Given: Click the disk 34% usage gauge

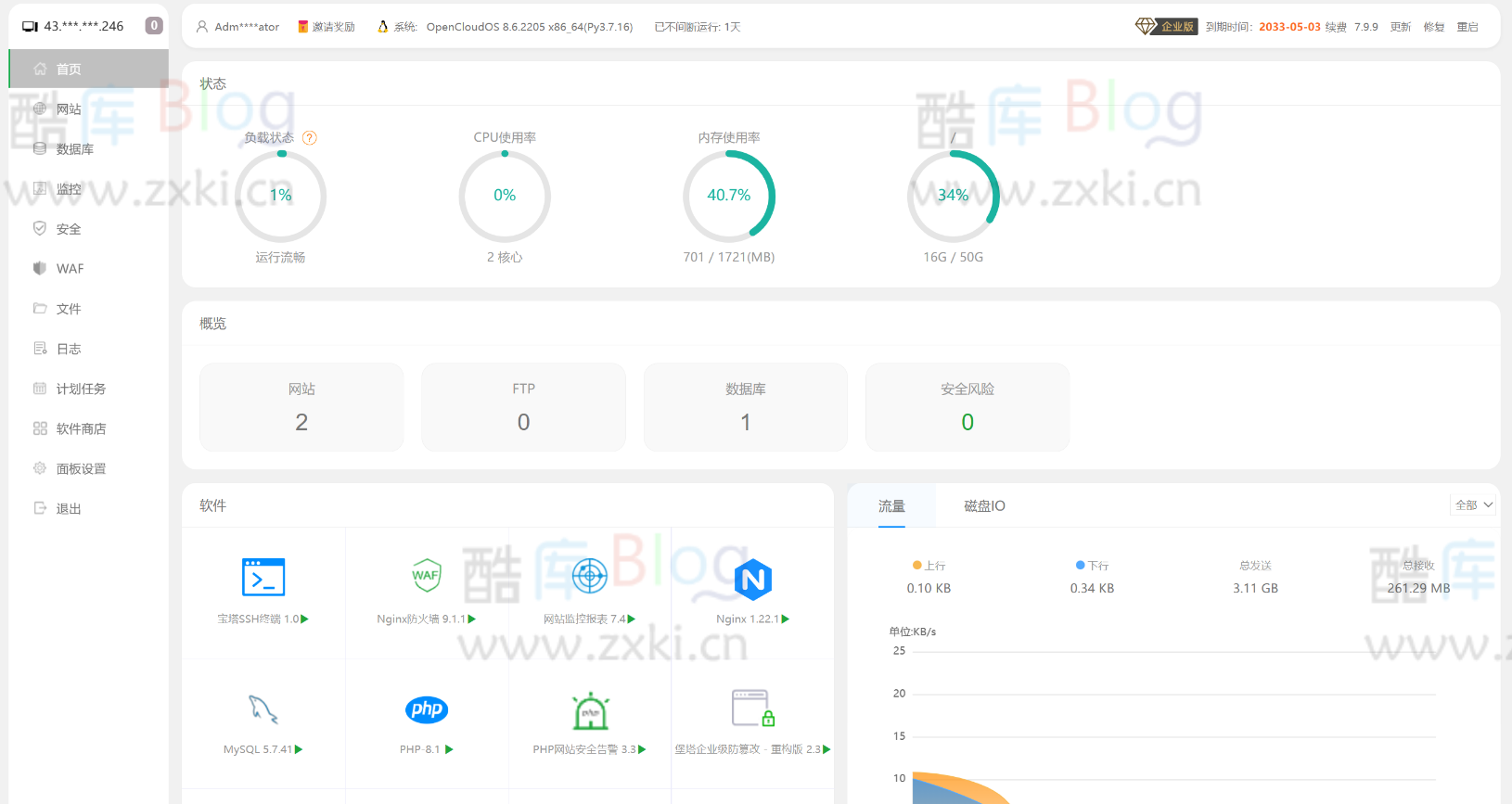Looking at the screenshot, I should point(954,196).
